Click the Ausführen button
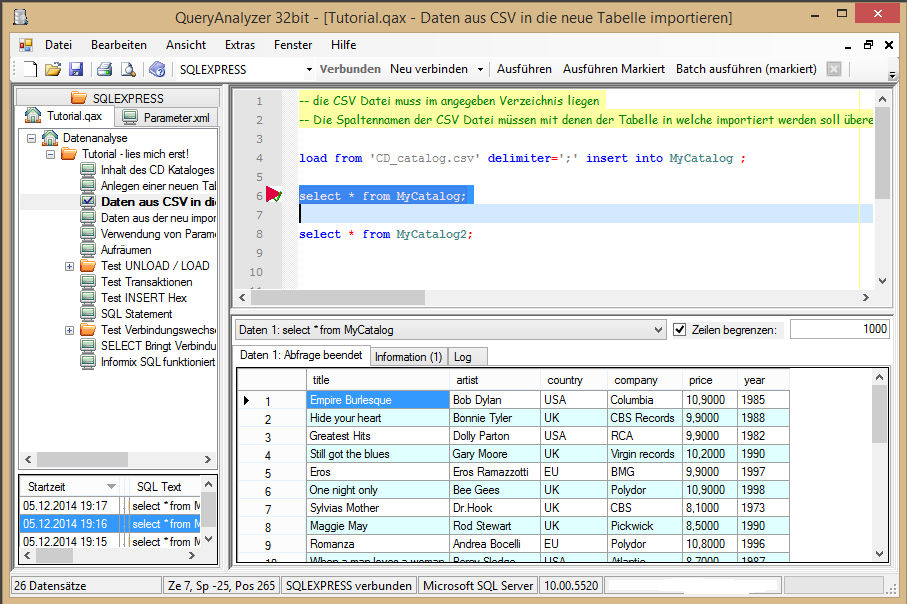The width and height of the screenshot is (907, 604). pyautogui.click(x=524, y=69)
